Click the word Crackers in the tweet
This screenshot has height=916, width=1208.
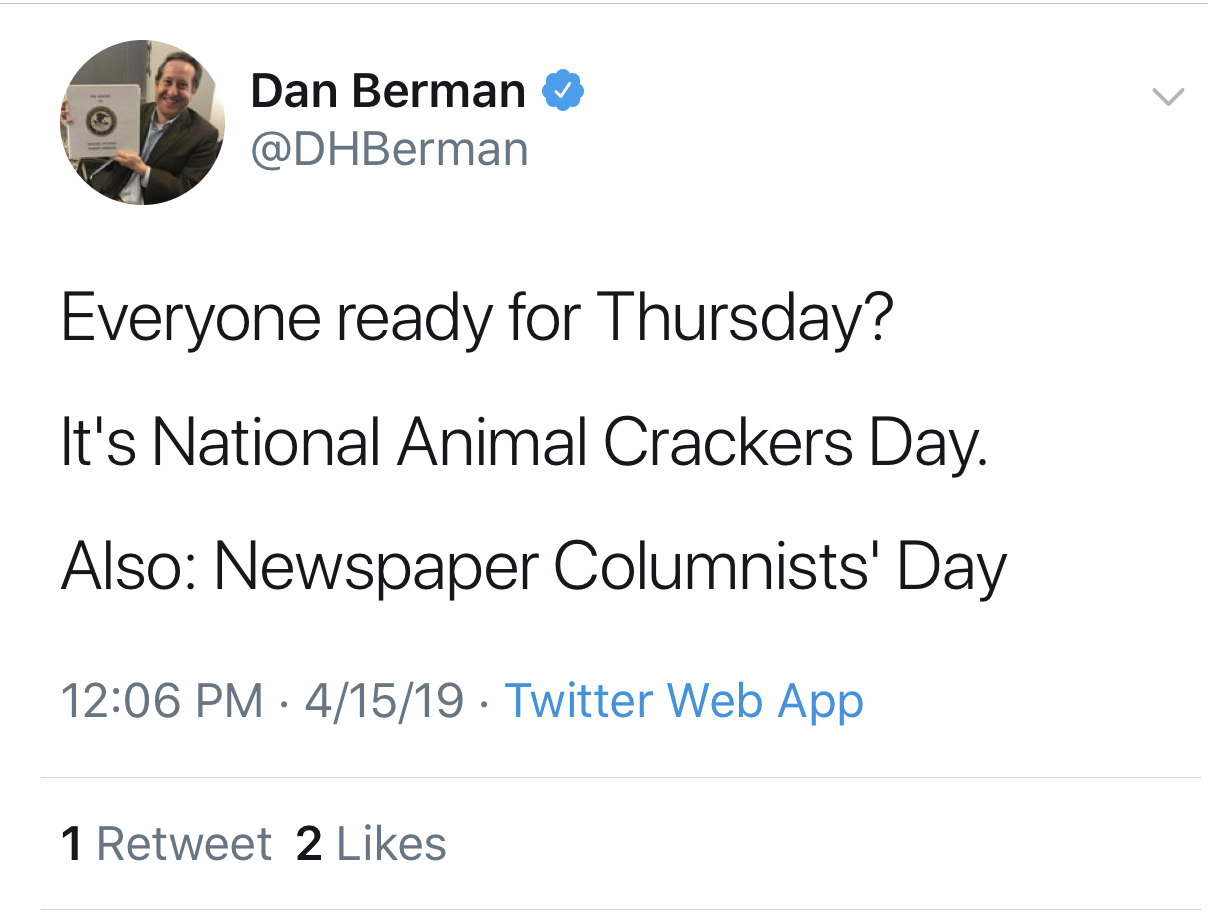(729, 442)
